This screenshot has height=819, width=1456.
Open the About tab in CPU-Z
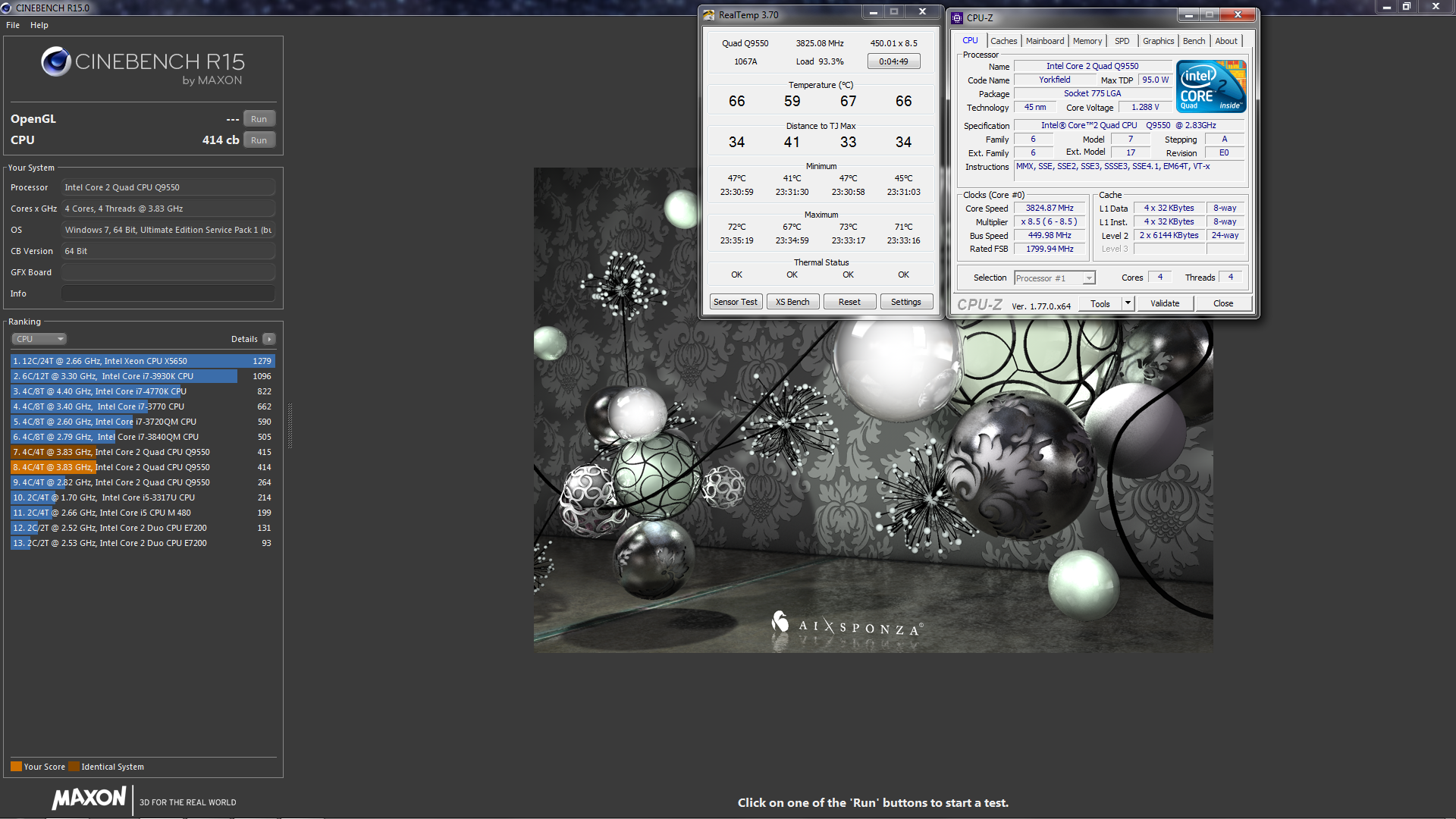1226,41
